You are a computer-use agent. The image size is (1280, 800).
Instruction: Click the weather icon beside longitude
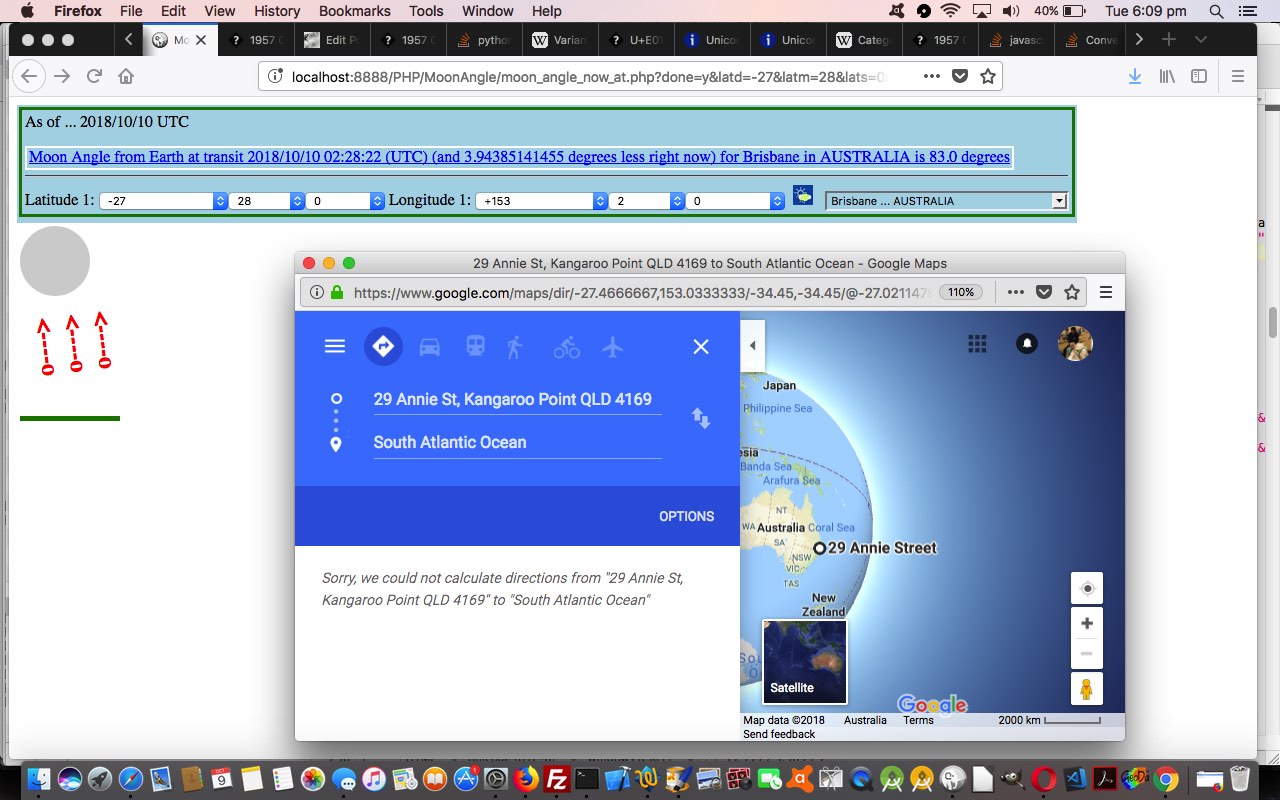coord(803,195)
